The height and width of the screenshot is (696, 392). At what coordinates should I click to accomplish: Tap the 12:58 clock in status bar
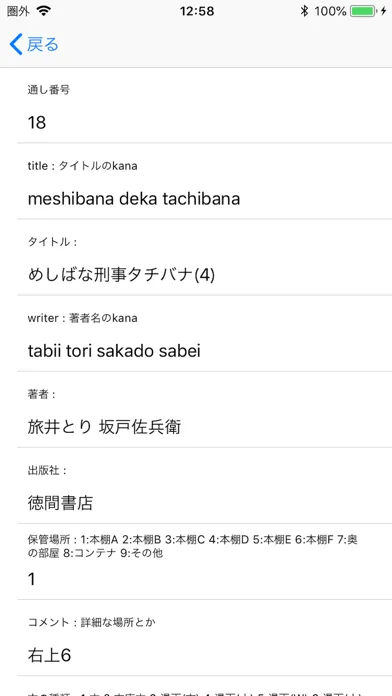(197, 11)
